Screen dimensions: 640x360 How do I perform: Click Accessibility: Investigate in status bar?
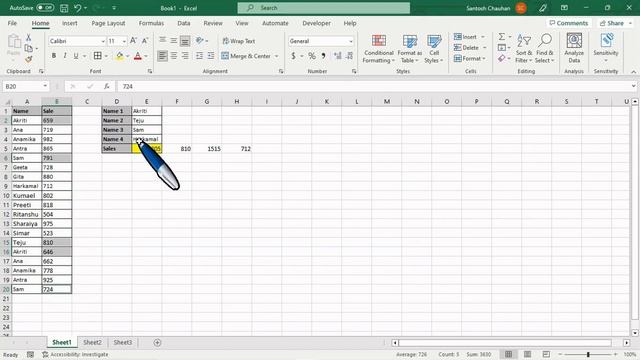click(75, 354)
